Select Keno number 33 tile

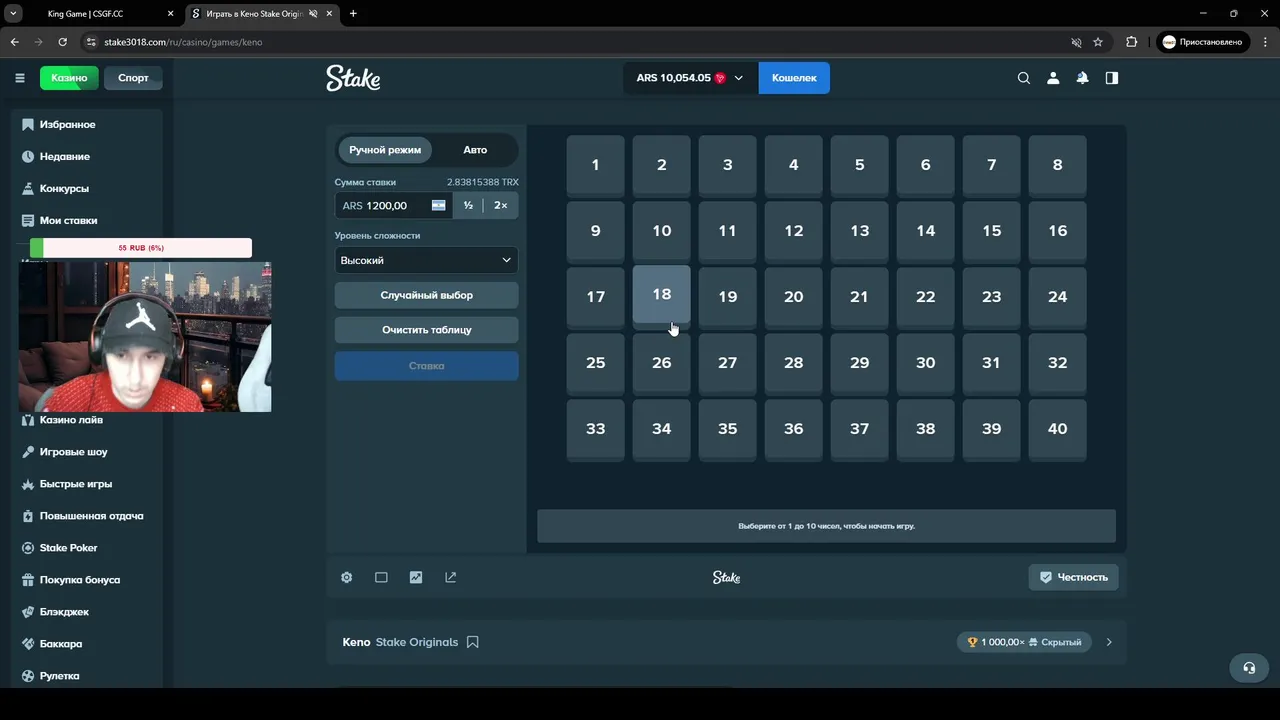[x=595, y=429]
